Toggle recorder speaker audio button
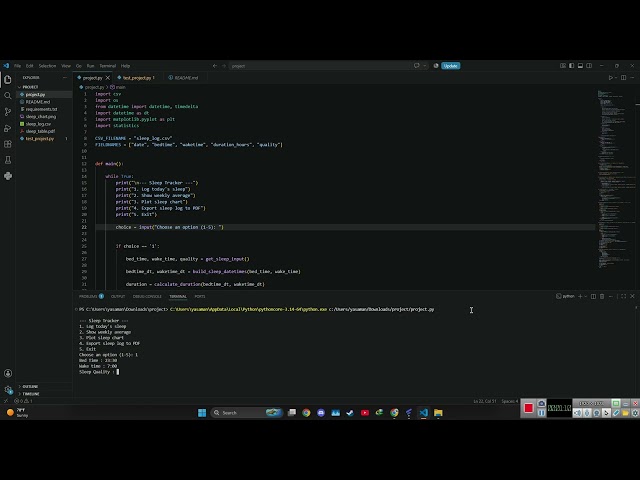 (x=577, y=413)
